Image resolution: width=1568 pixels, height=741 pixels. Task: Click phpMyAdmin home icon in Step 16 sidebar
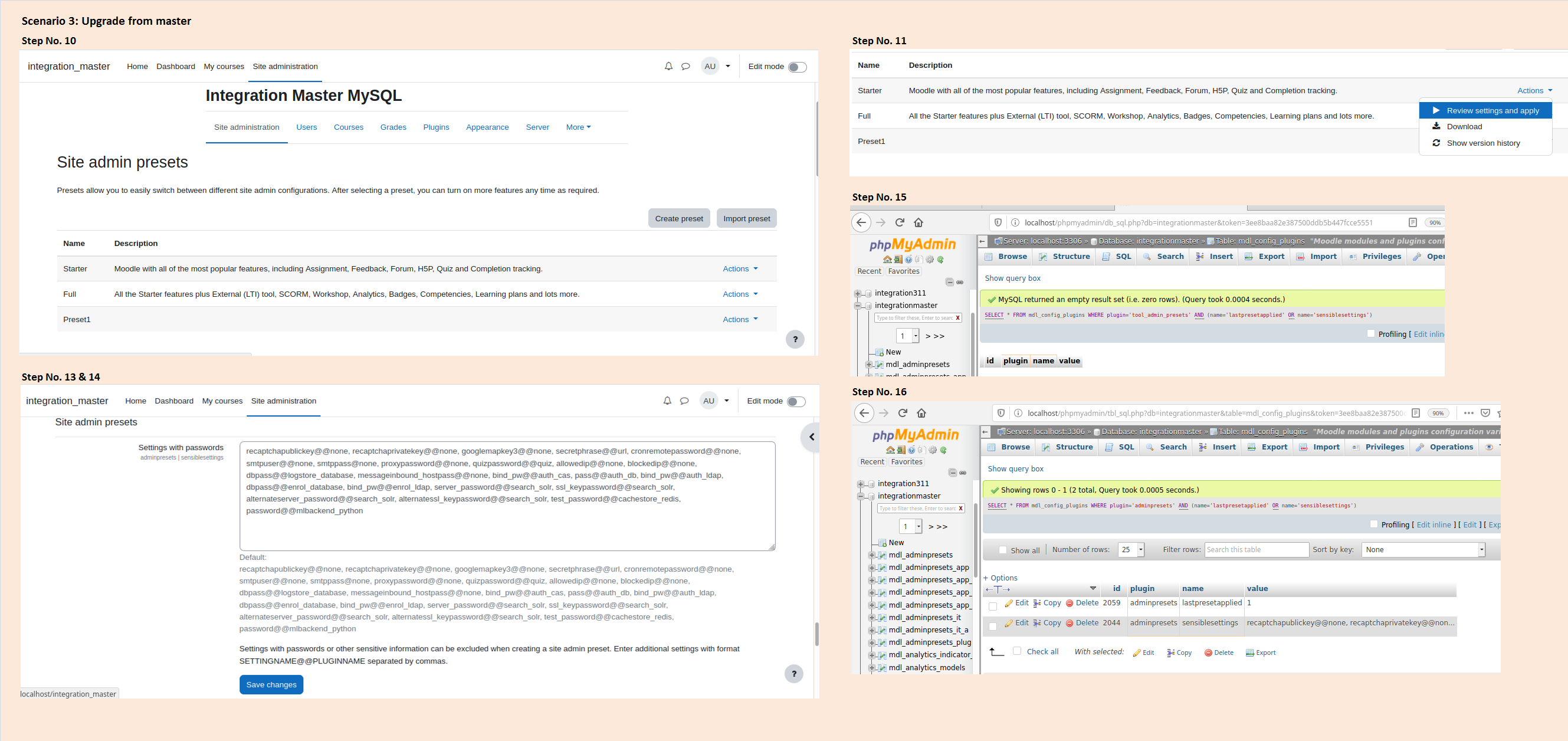(891, 450)
